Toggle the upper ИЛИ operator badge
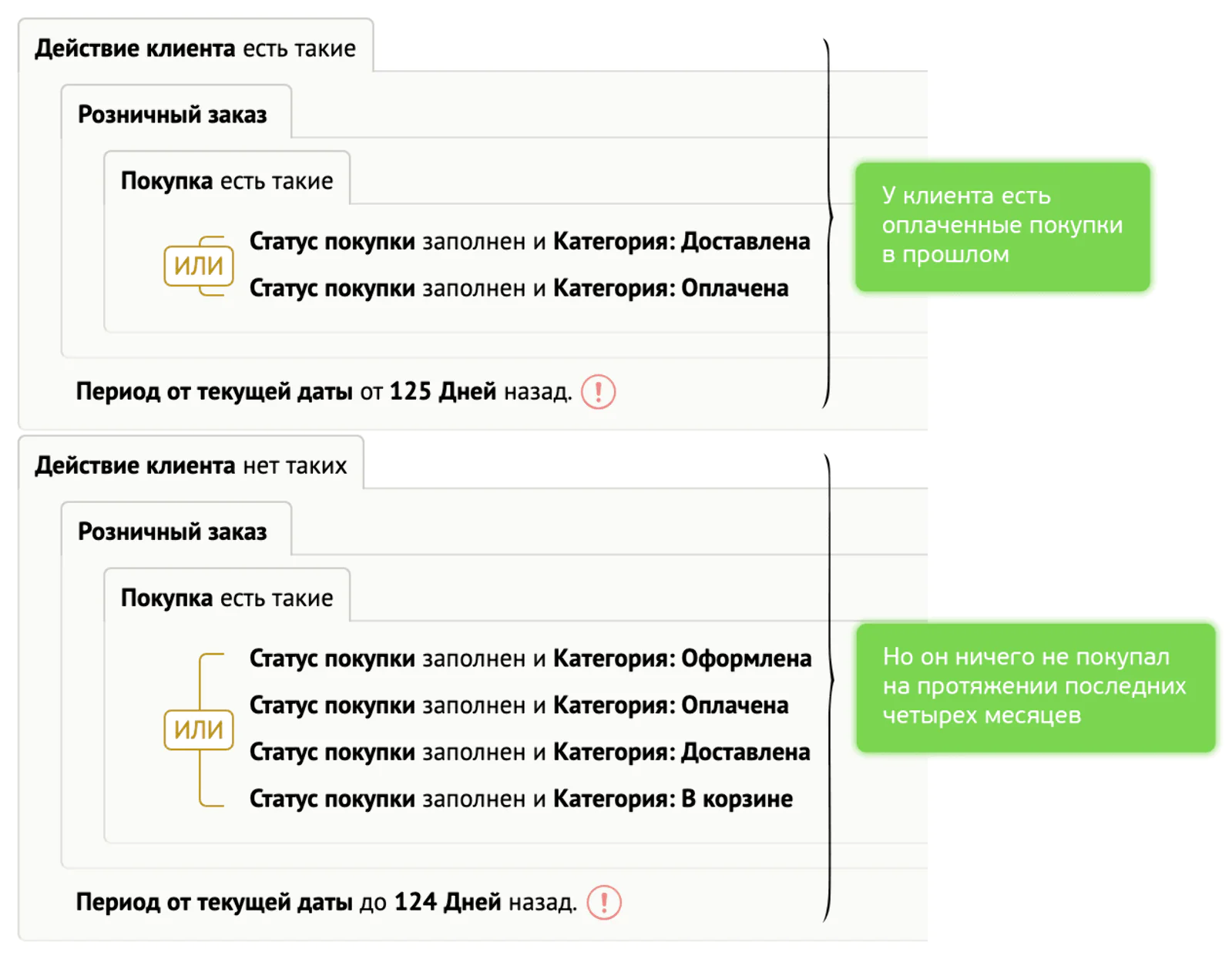This screenshot has height=959, width=1232. (198, 266)
